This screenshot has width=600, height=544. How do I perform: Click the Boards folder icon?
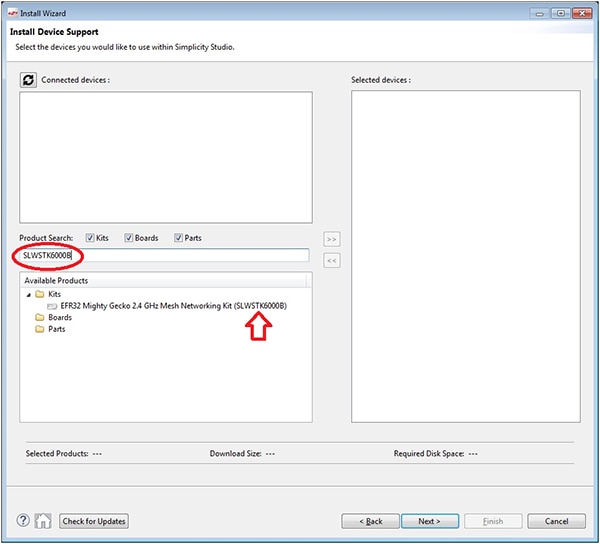[40, 317]
